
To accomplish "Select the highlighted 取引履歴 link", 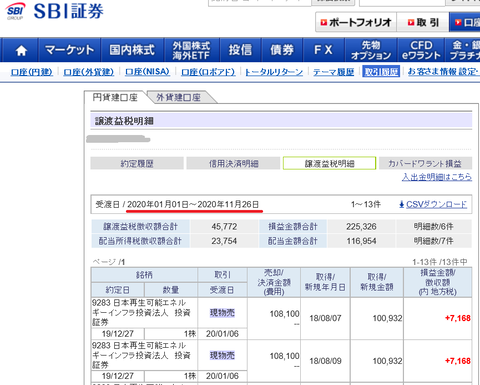I will (x=381, y=72).
